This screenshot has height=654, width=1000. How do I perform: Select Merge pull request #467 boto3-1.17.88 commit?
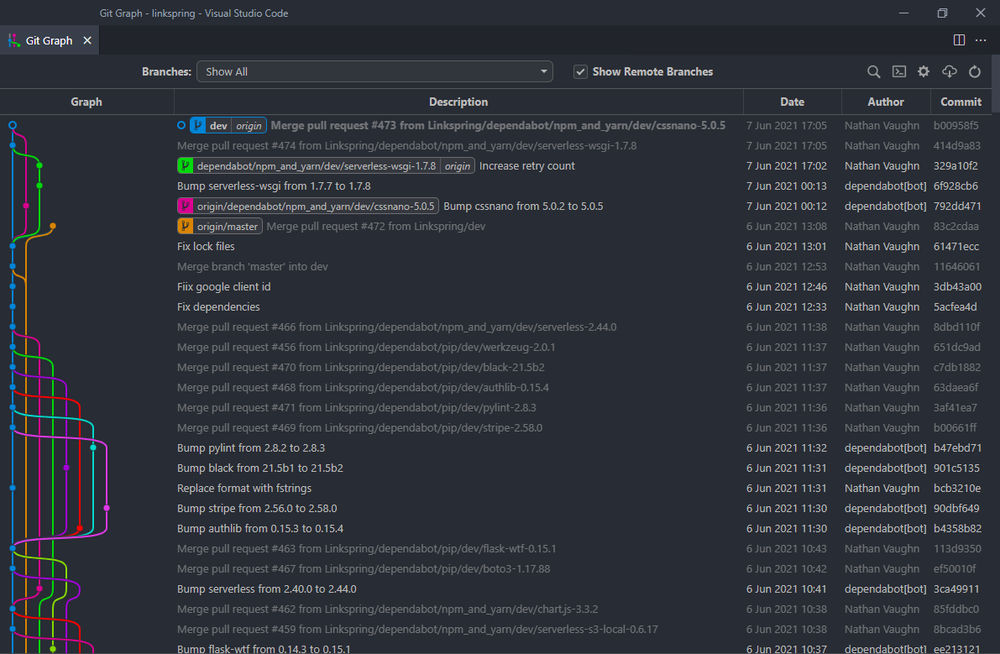point(364,569)
